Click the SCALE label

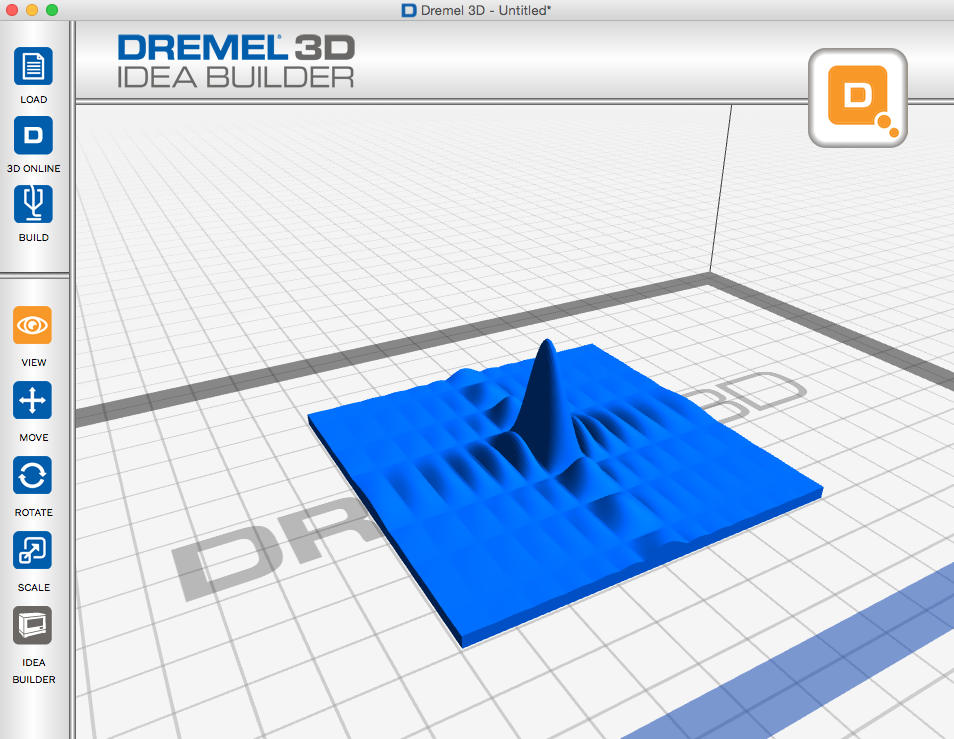pyautogui.click(x=33, y=588)
